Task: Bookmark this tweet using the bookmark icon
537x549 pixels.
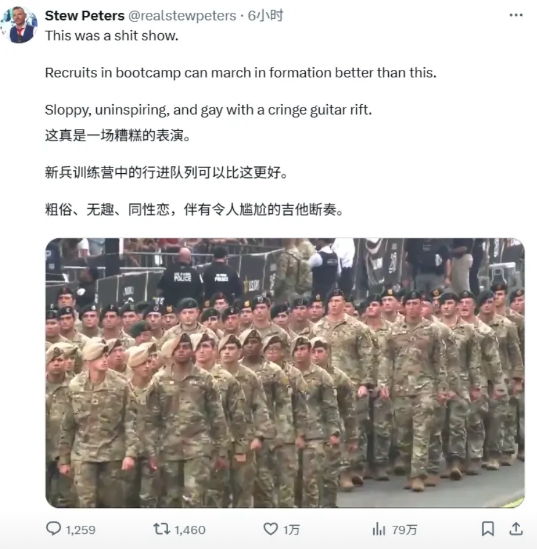Action: (x=488, y=529)
